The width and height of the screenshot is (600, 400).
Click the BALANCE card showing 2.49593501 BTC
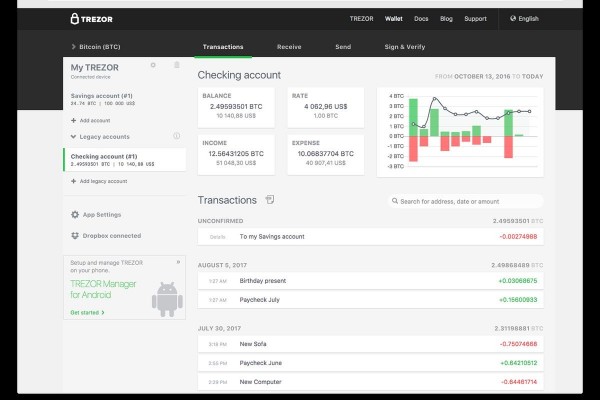click(236, 108)
